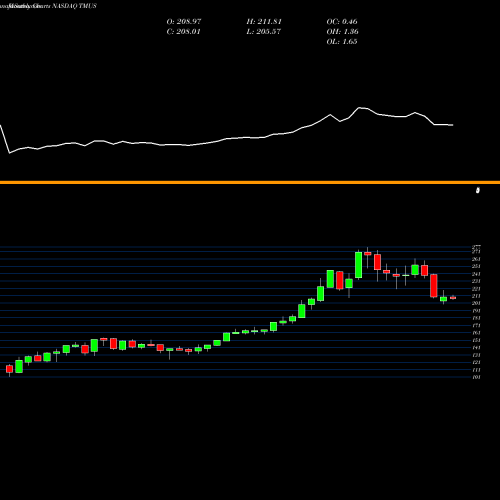Click the OL: 1.65 reading

342,42
